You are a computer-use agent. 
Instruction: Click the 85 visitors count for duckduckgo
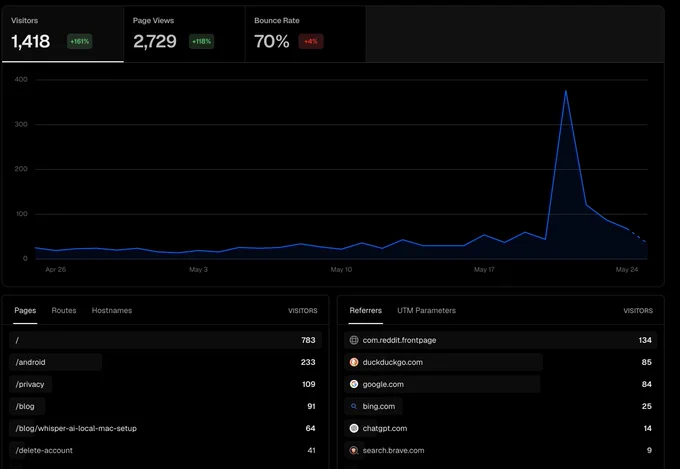click(x=647, y=362)
